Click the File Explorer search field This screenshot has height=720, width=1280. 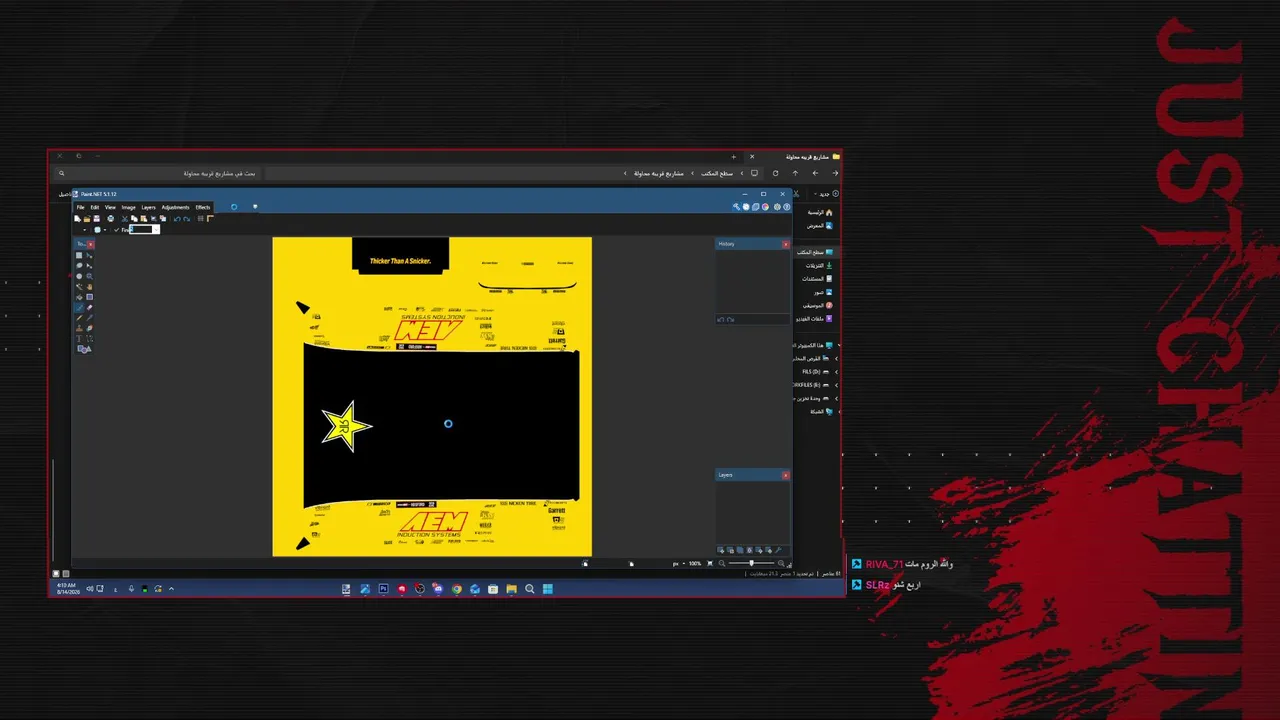click(x=159, y=173)
